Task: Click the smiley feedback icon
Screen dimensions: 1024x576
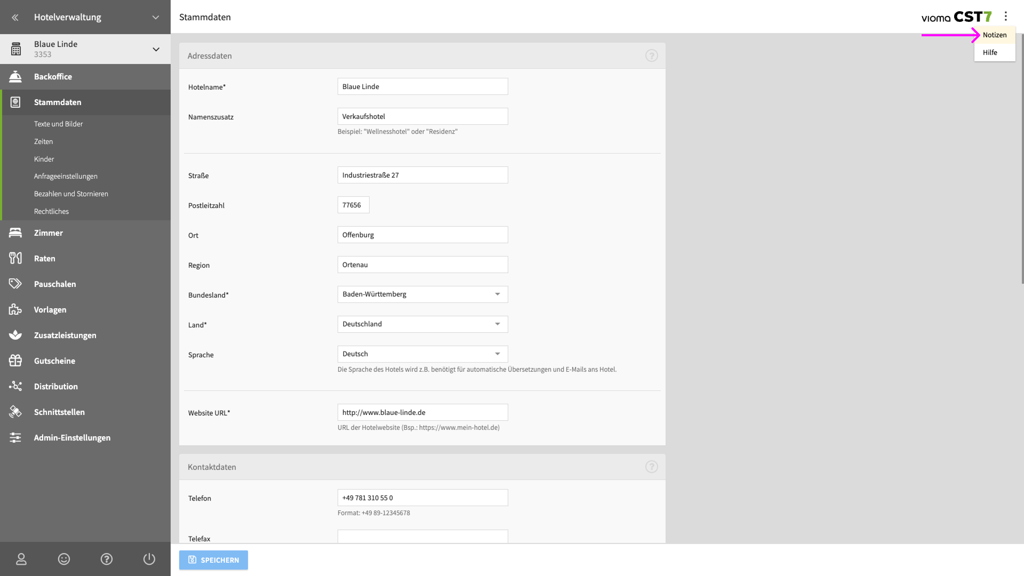Action: [x=64, y=559]
